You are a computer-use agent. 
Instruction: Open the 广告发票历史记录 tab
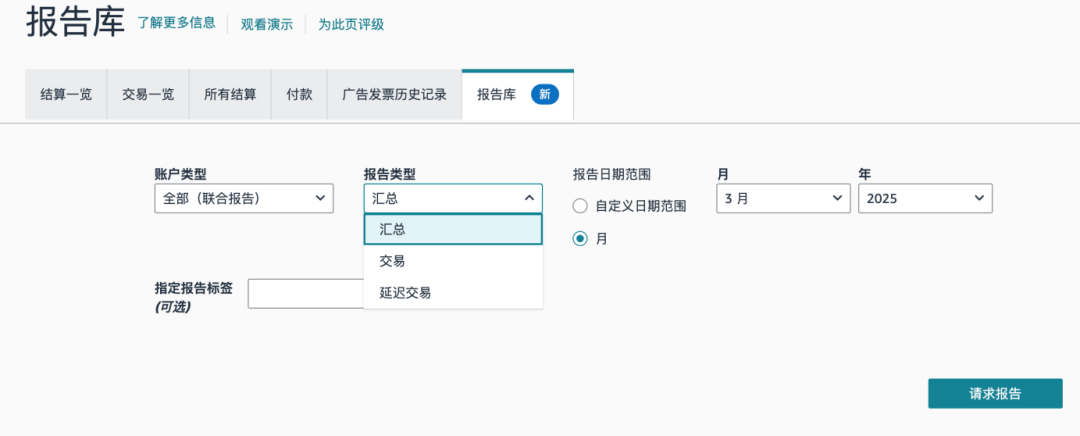pyautogui.click(x=394, y=95)
